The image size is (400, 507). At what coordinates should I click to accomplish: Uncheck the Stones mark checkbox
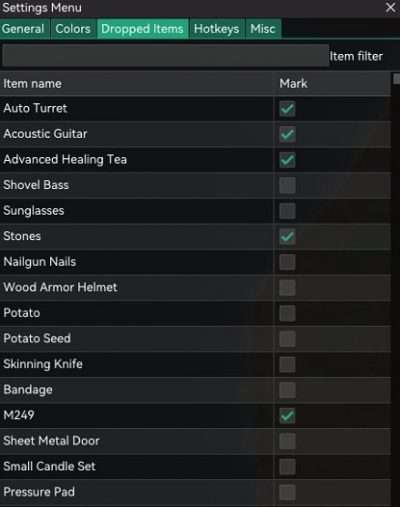287,237
